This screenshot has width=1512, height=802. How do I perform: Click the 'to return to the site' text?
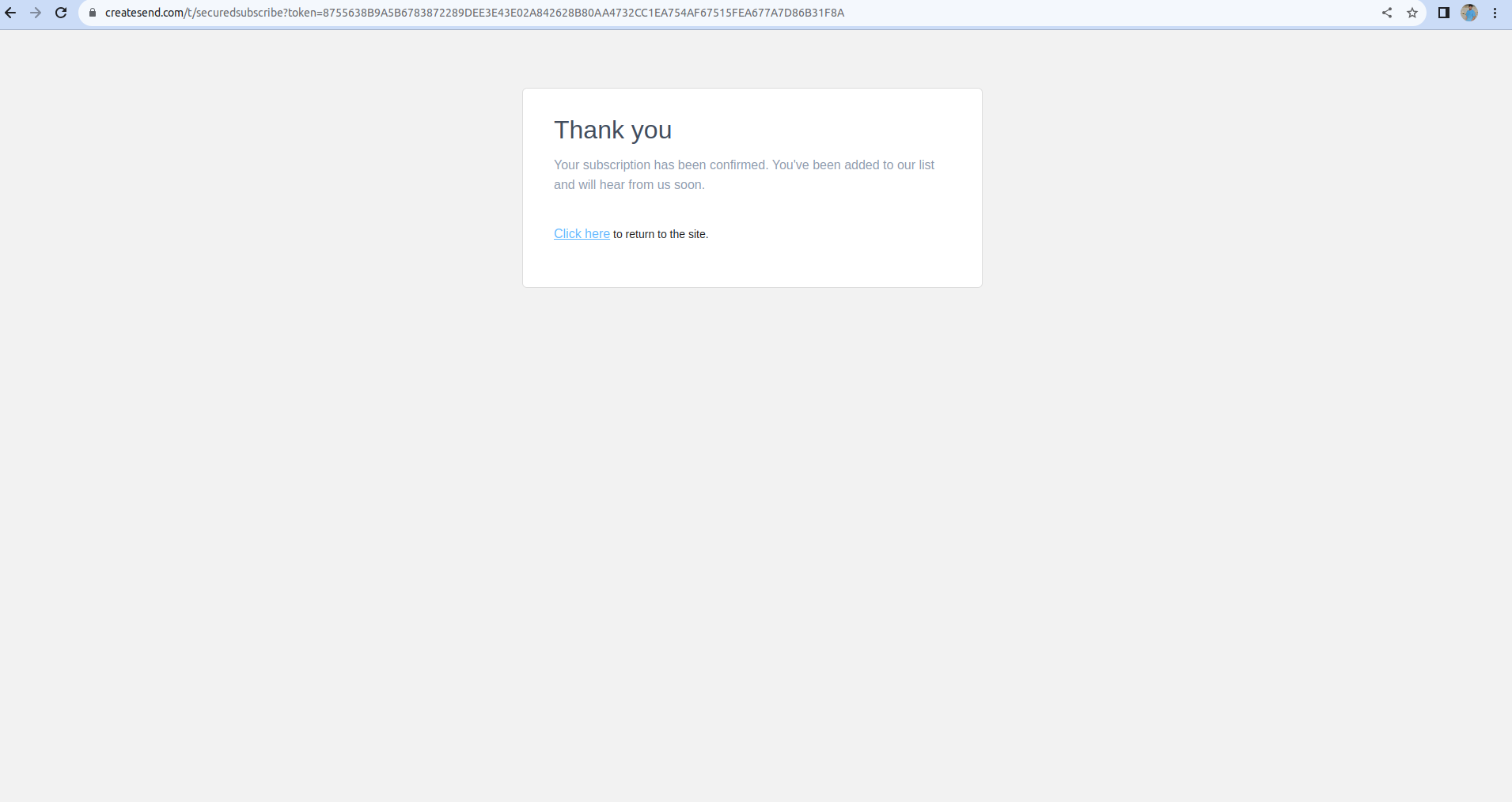tap(661, 235)
